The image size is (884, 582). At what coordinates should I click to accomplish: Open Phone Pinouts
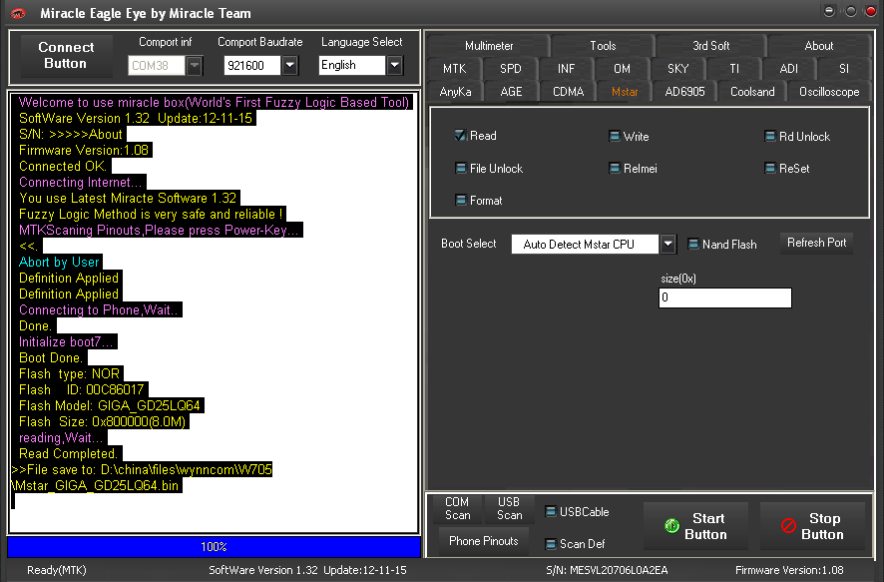point(484,541)
